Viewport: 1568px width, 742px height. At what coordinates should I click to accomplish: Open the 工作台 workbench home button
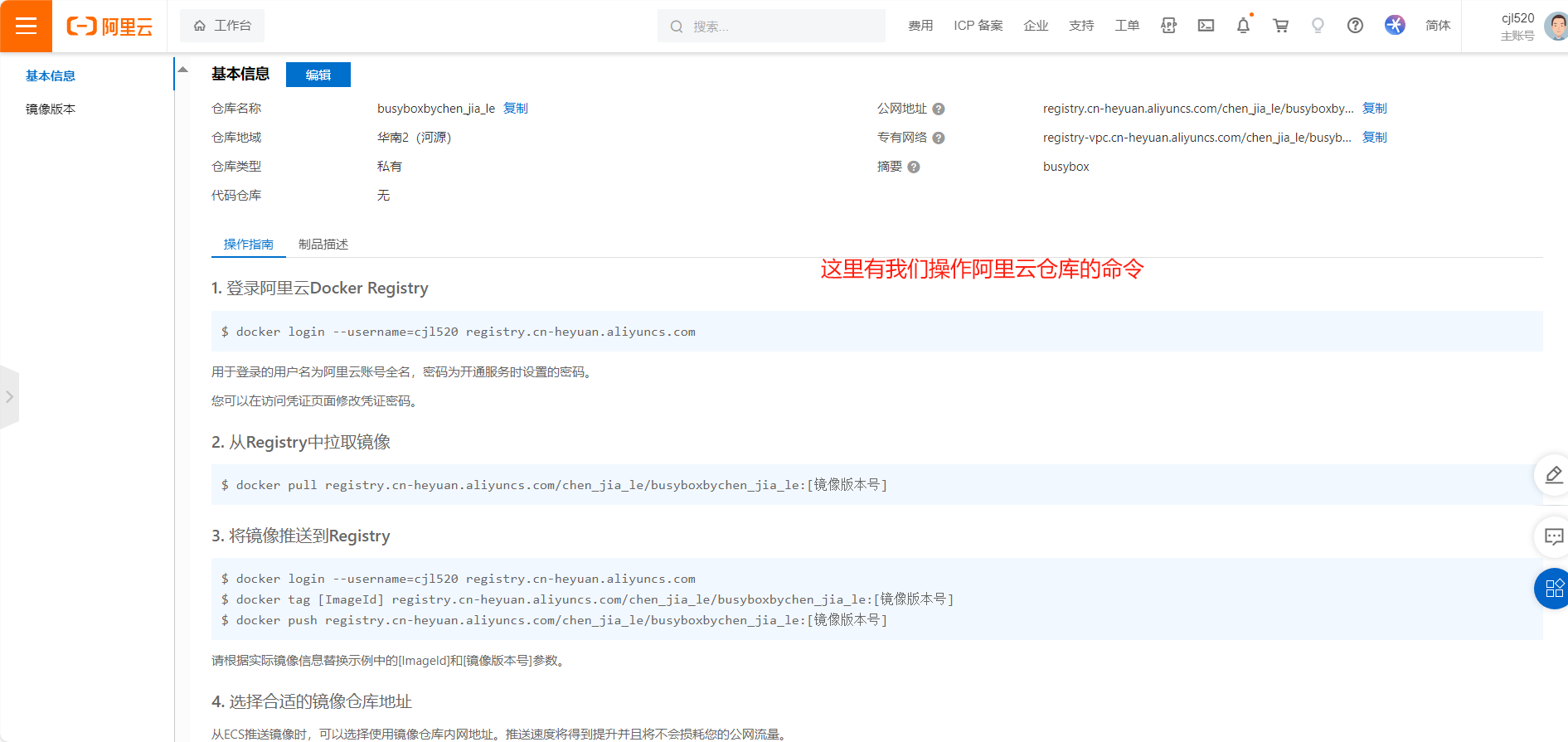point(222,26)
